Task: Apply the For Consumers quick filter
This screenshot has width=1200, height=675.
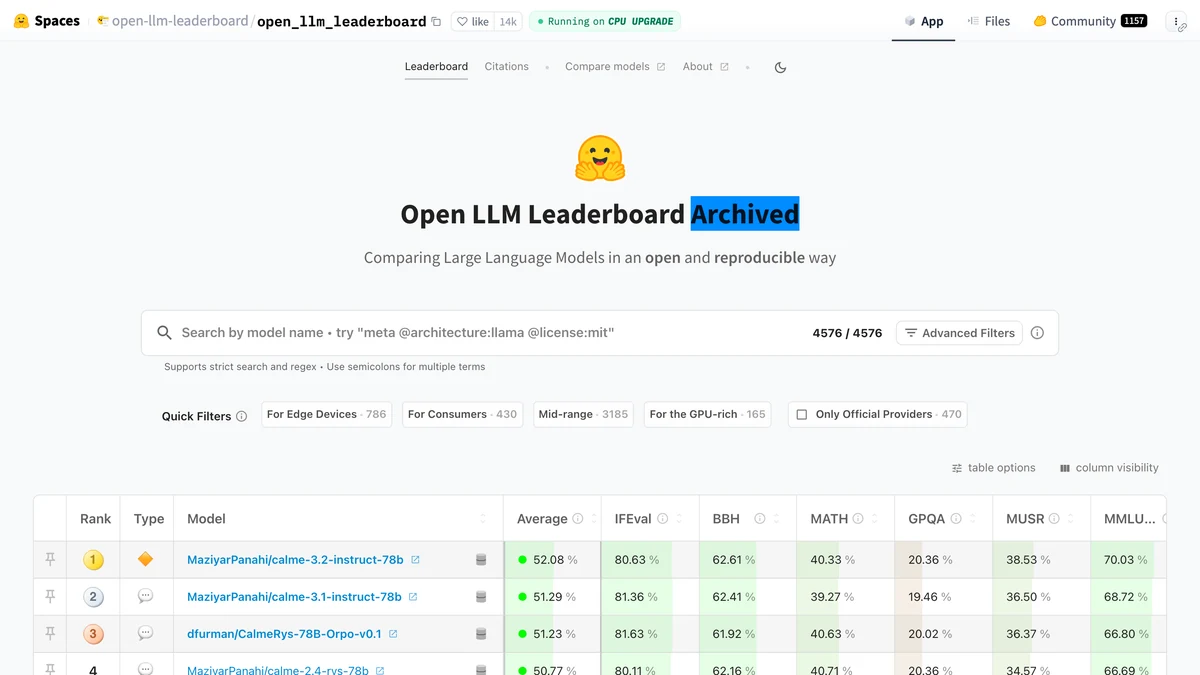Action: click(463, 414)
